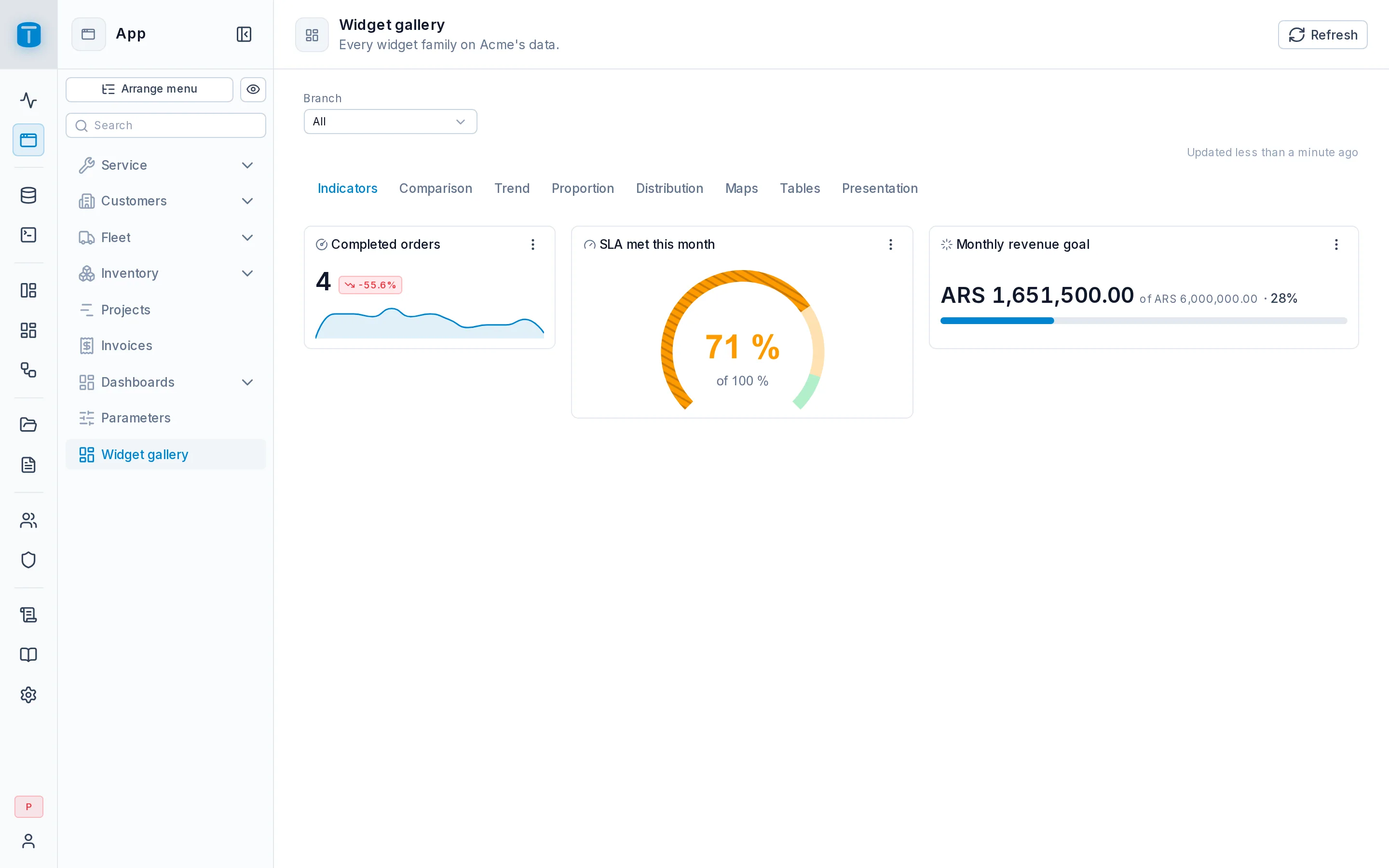Click the red P environment badge
1389x868 pixels.
[x=29, y=807]
